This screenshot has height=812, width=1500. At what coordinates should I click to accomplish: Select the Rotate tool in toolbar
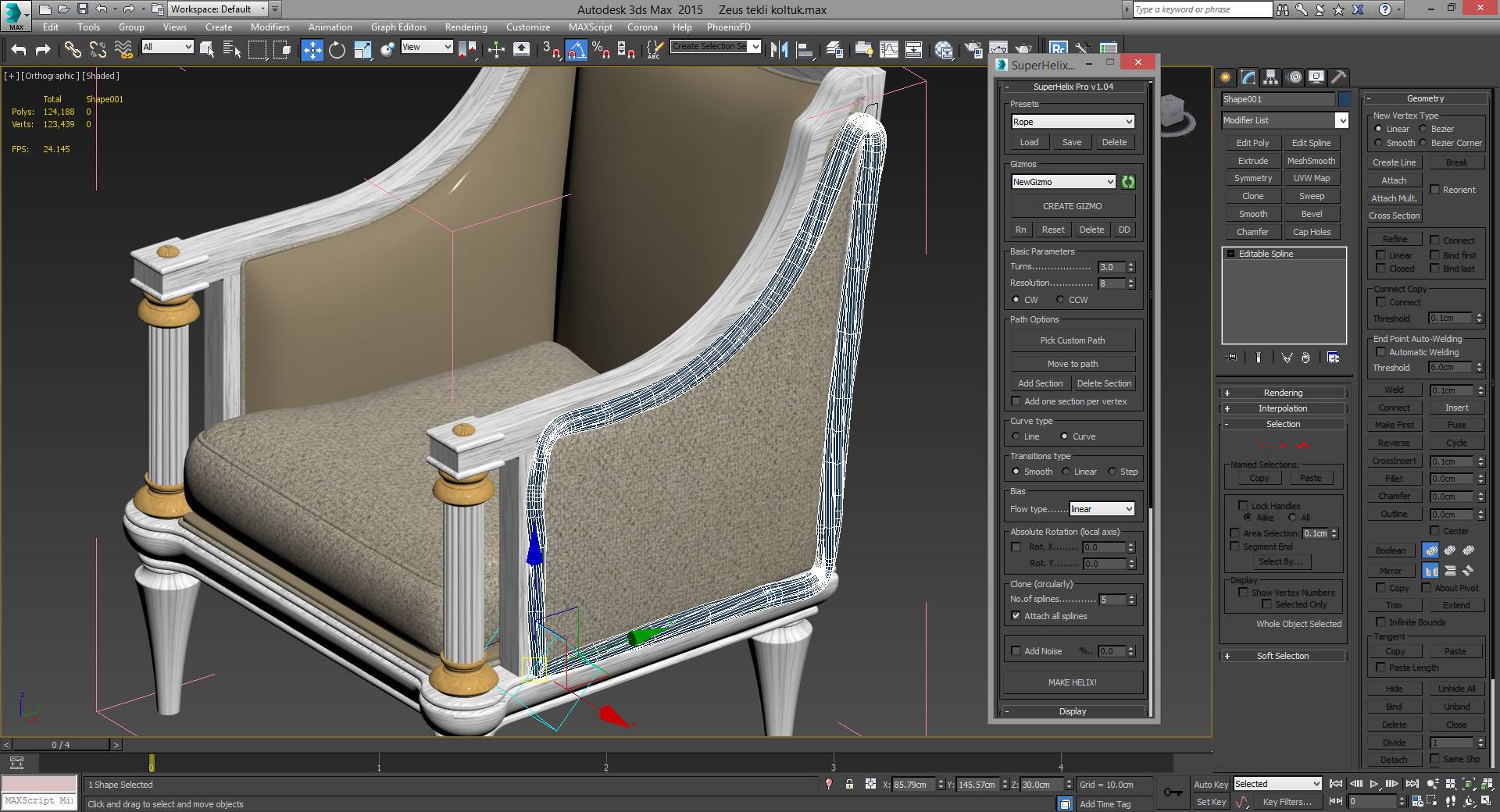337,50
